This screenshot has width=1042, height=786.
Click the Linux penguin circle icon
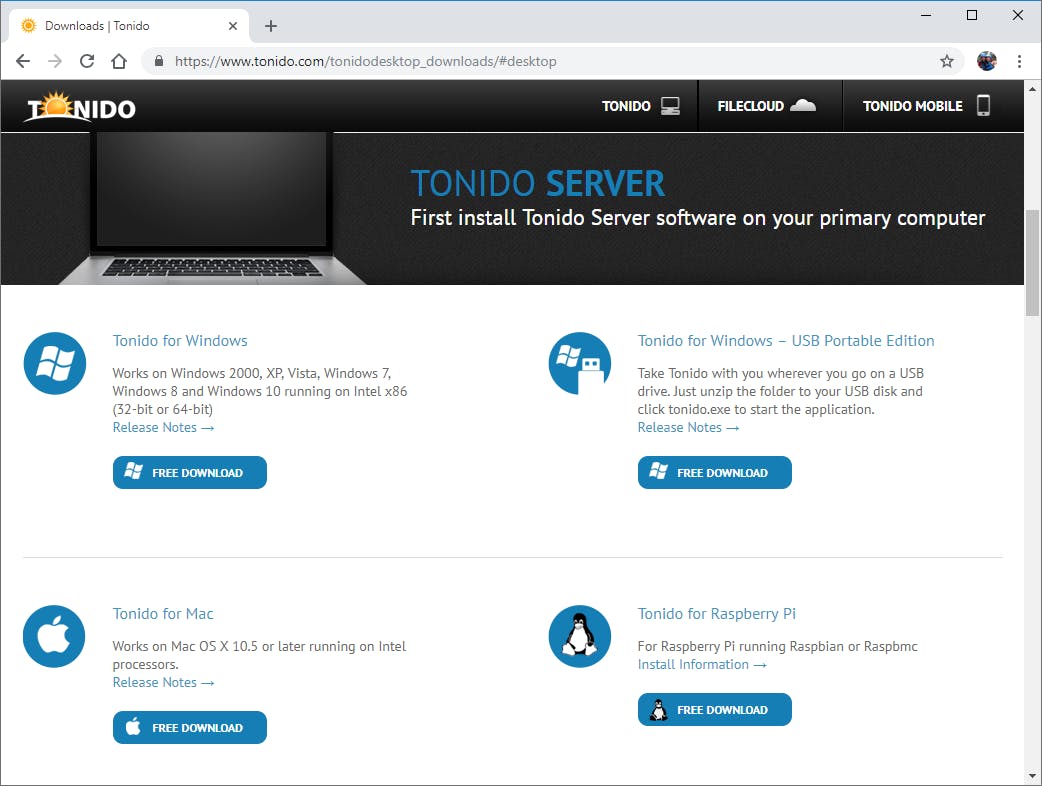click(x=579, y=637)
